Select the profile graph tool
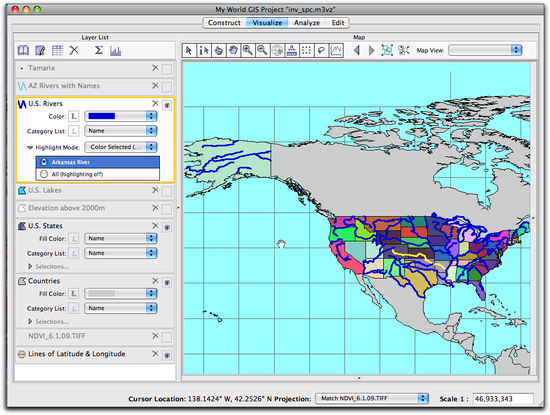This screenshot has height=415, width=550. point(336,51)
